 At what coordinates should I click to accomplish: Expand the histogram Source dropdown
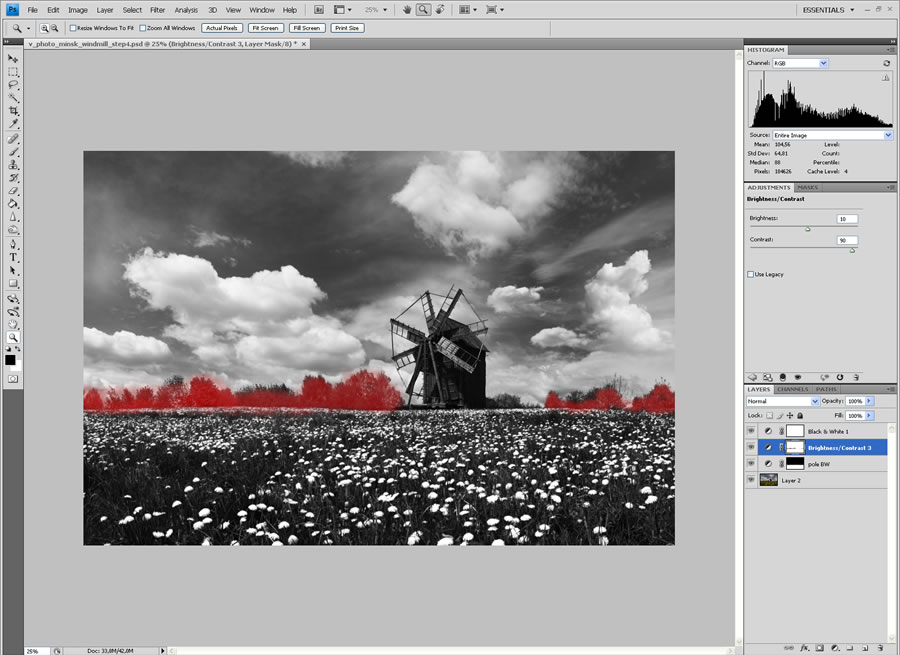click(831, 135)
